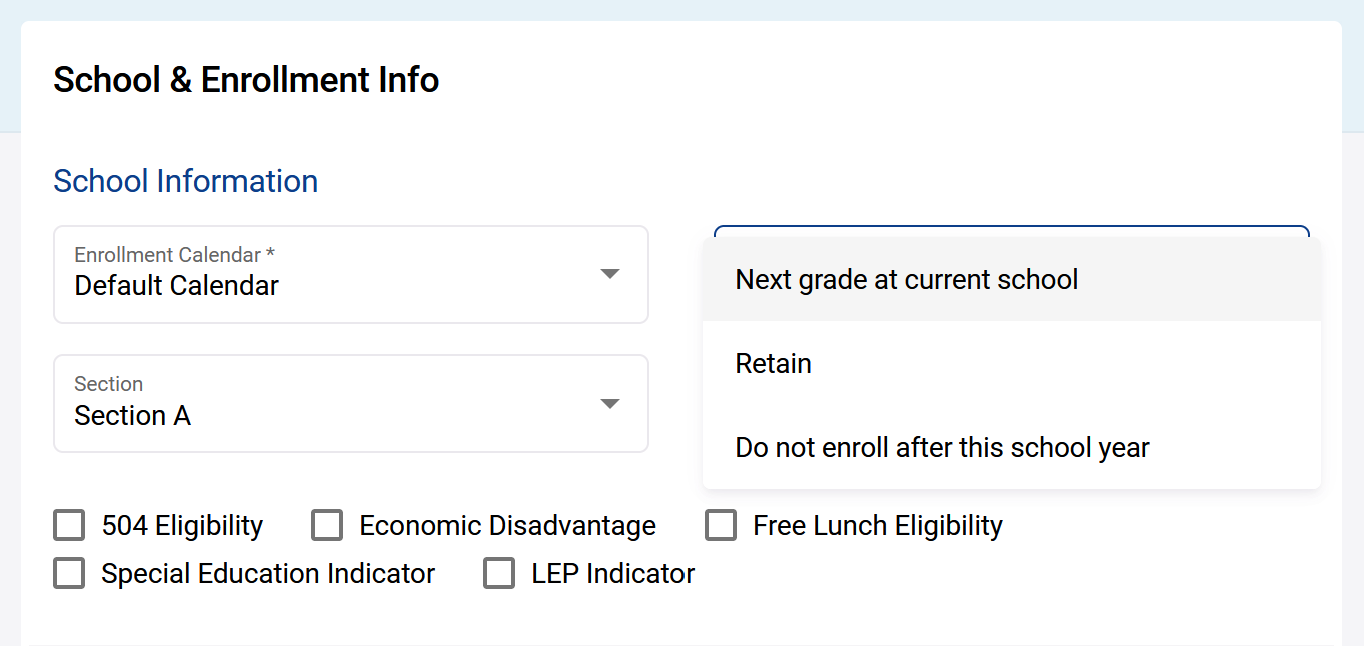Click the 'Enrollment Calendar *' field label
This screenshot has height=646, width=1364.
click(174, 256)
